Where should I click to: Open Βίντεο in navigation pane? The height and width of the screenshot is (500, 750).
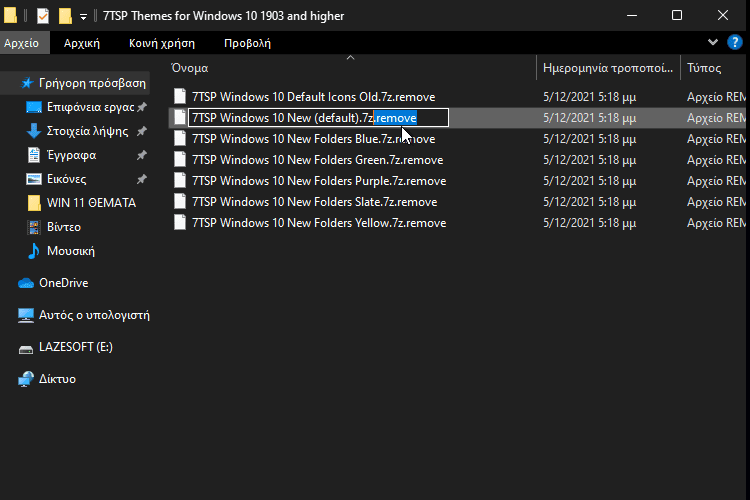click(64, 227)
